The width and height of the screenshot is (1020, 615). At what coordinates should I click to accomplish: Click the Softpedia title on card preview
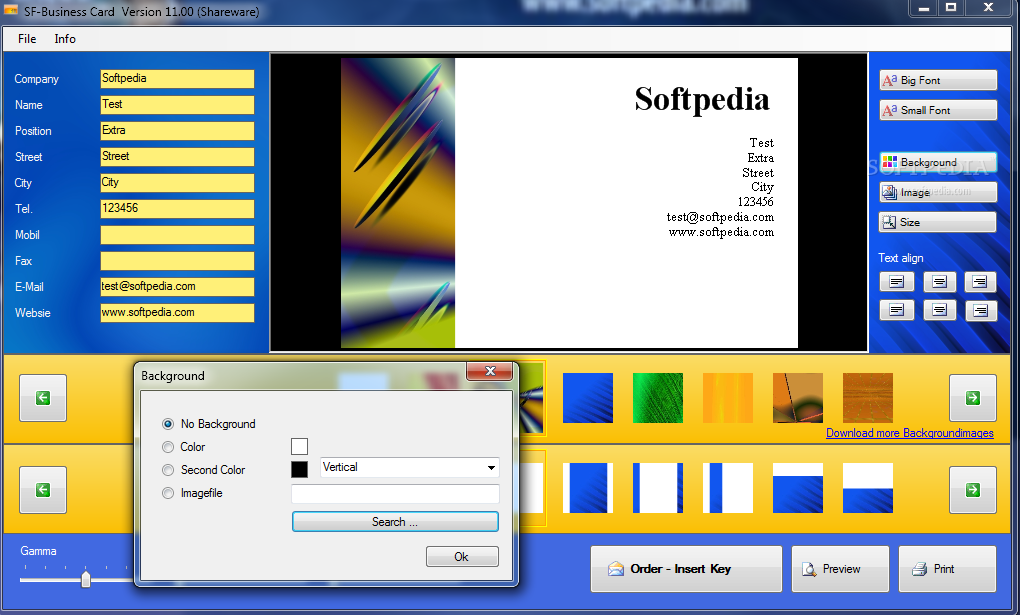coord(702,100)
